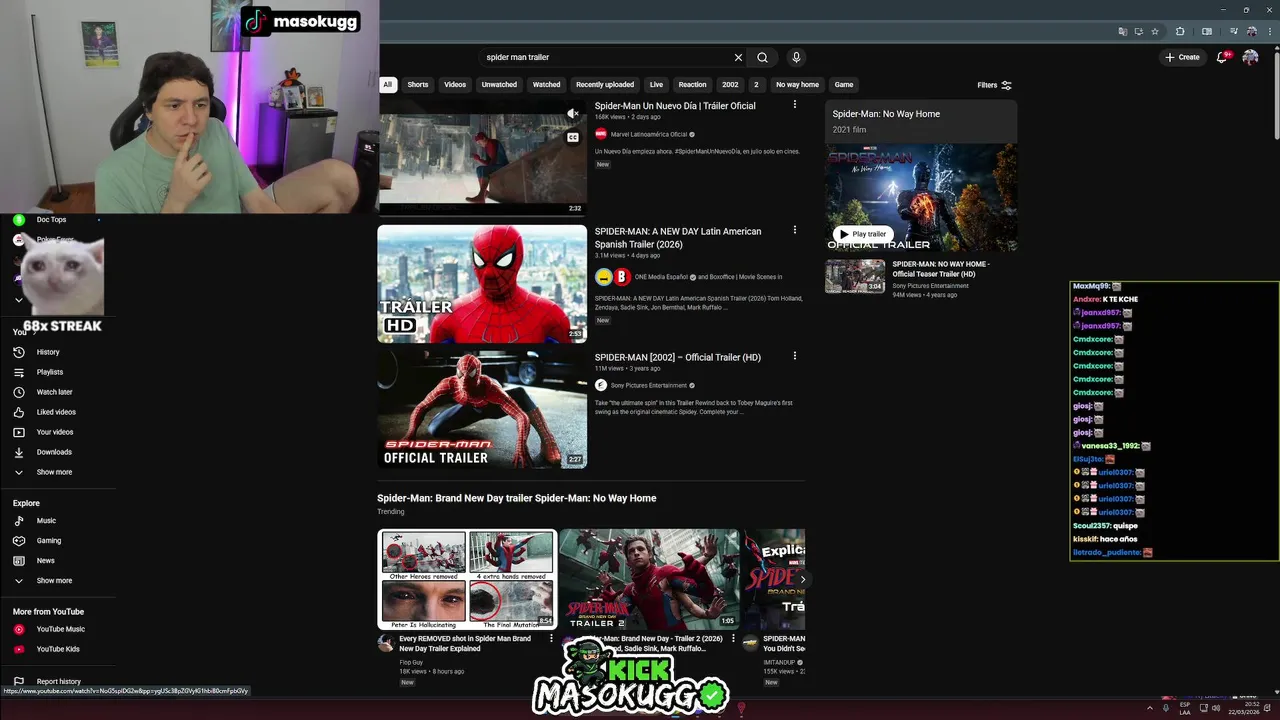This screenshot has width=1280, height=720.
Task: Unmute the preview on first video thumbnail
Action: (x=573, y=114)
